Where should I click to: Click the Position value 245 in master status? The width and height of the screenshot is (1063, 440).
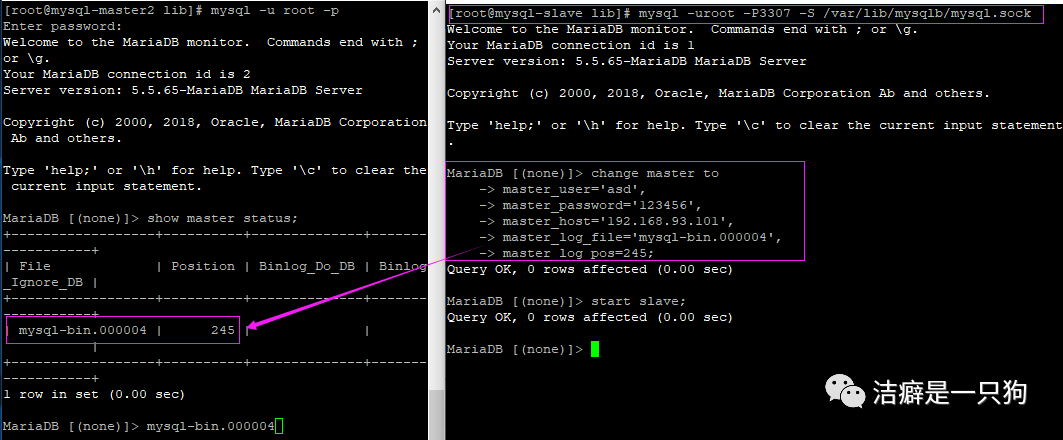coord(222,330)
